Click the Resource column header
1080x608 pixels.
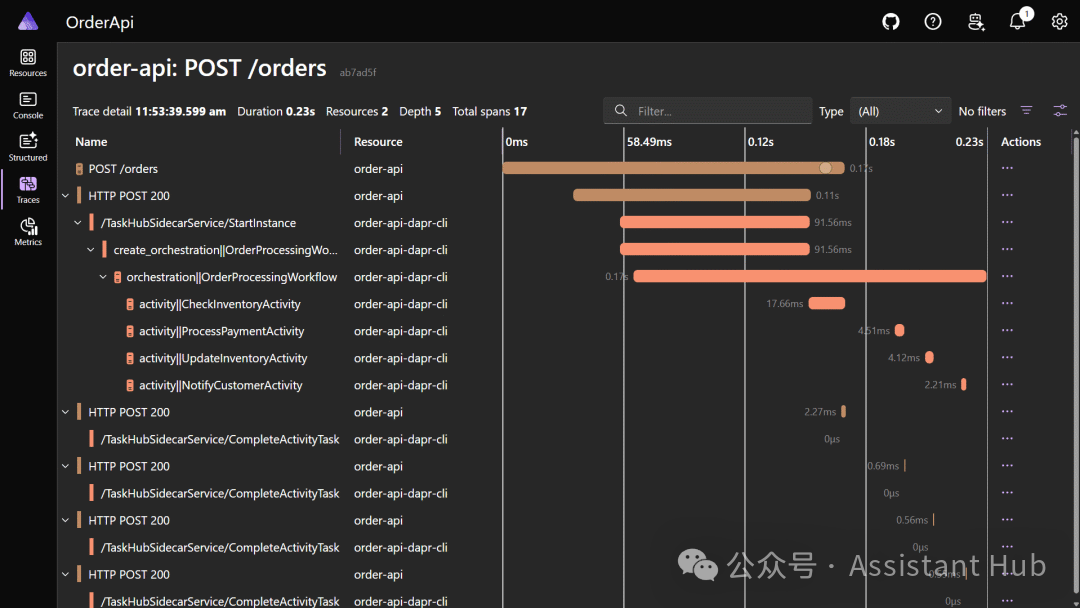pos(378,142)
